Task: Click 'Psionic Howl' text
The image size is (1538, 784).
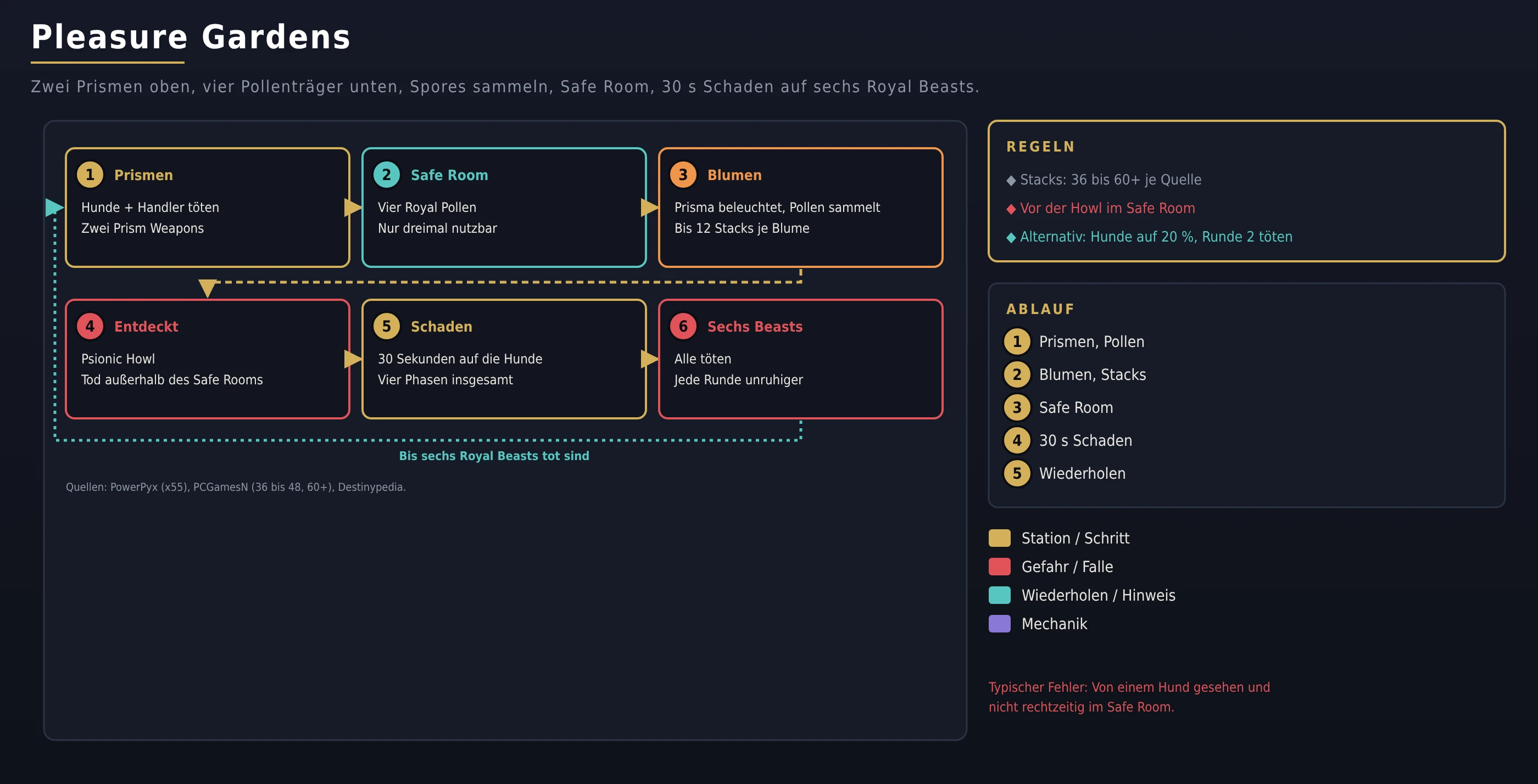Action: pyautogui.click(x=118, y=359)
